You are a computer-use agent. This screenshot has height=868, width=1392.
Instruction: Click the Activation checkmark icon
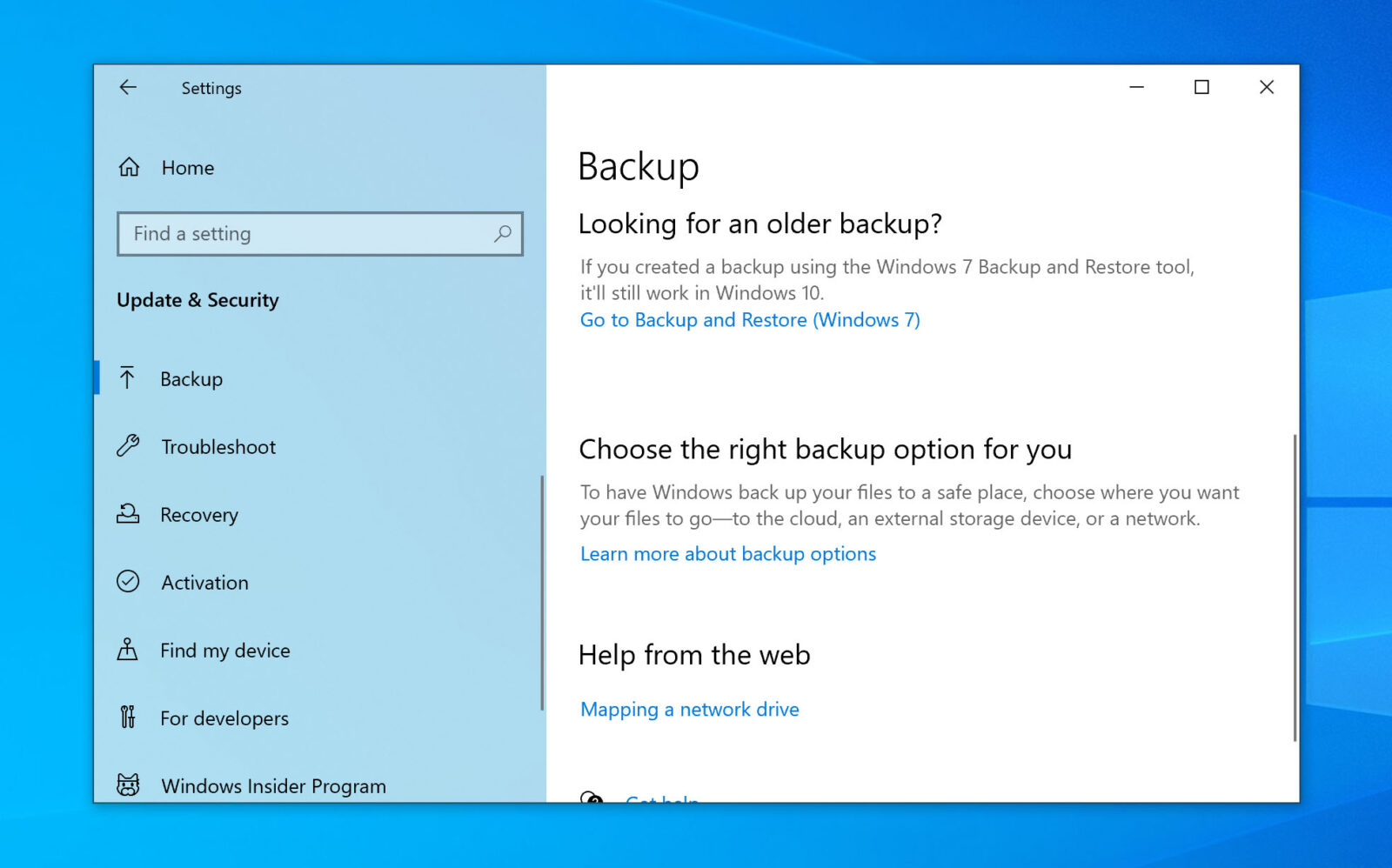pos(128,581)
